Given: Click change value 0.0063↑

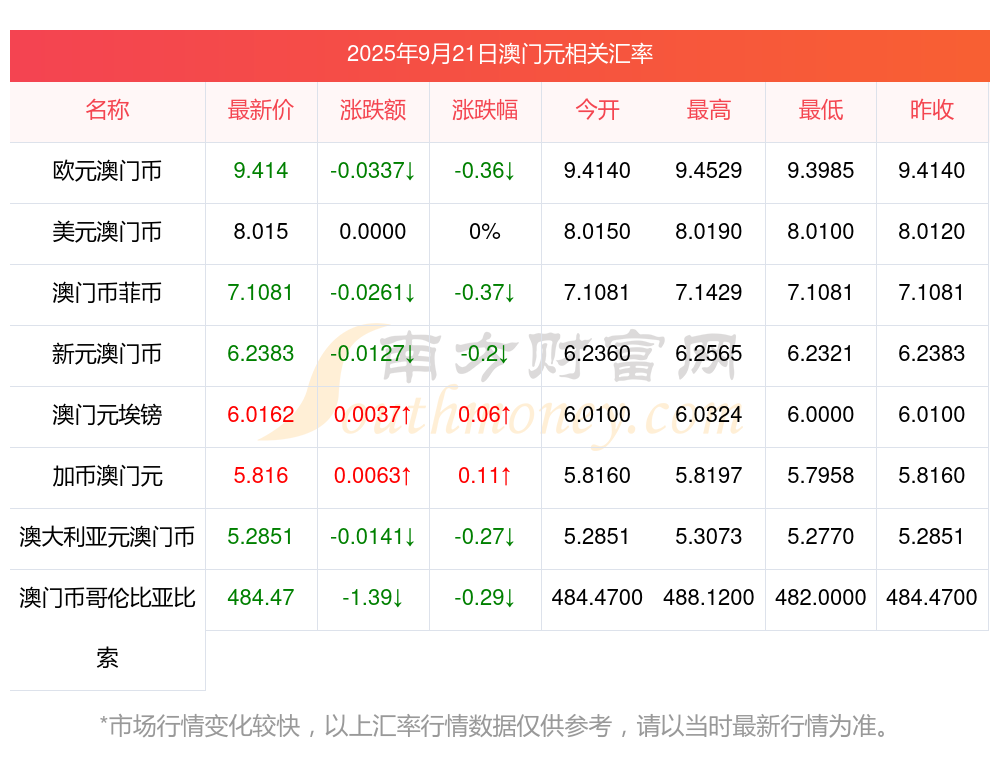Looking at the screenshot, I should [x=372, y=476].
